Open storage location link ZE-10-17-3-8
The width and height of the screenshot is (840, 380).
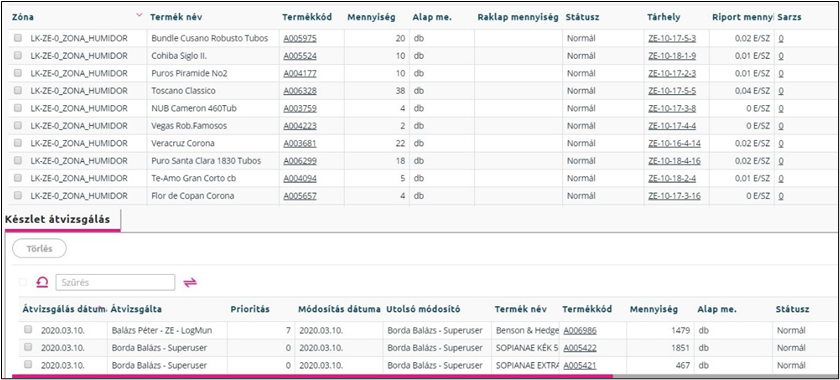tap(672, 108)
